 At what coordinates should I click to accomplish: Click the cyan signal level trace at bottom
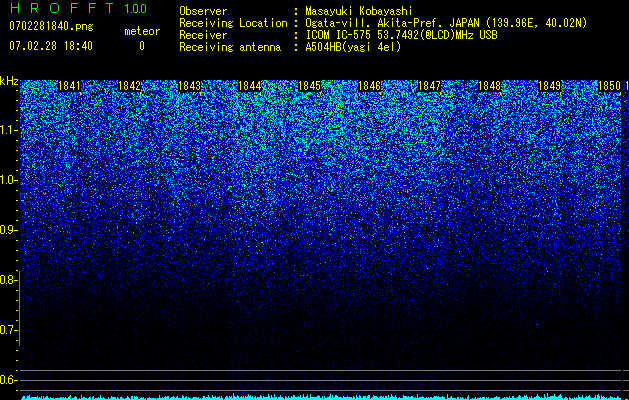(321, 397)
